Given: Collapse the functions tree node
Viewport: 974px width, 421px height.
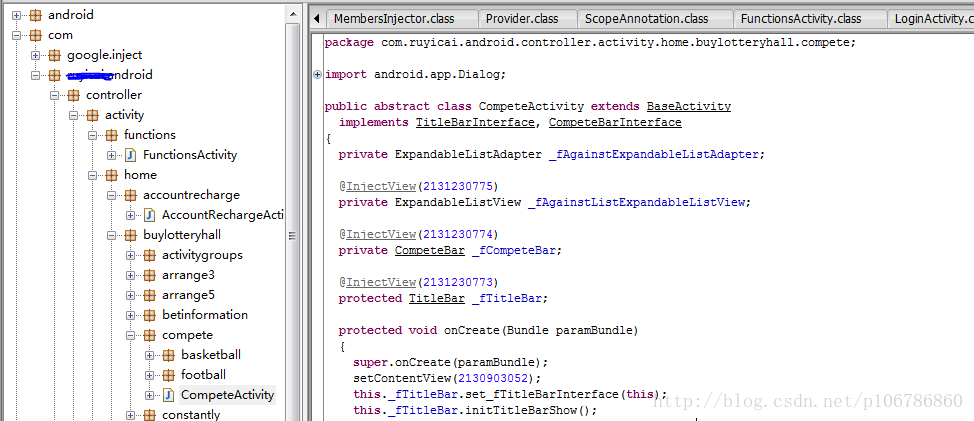Looking at the screenshot, I should pos(93,135).
